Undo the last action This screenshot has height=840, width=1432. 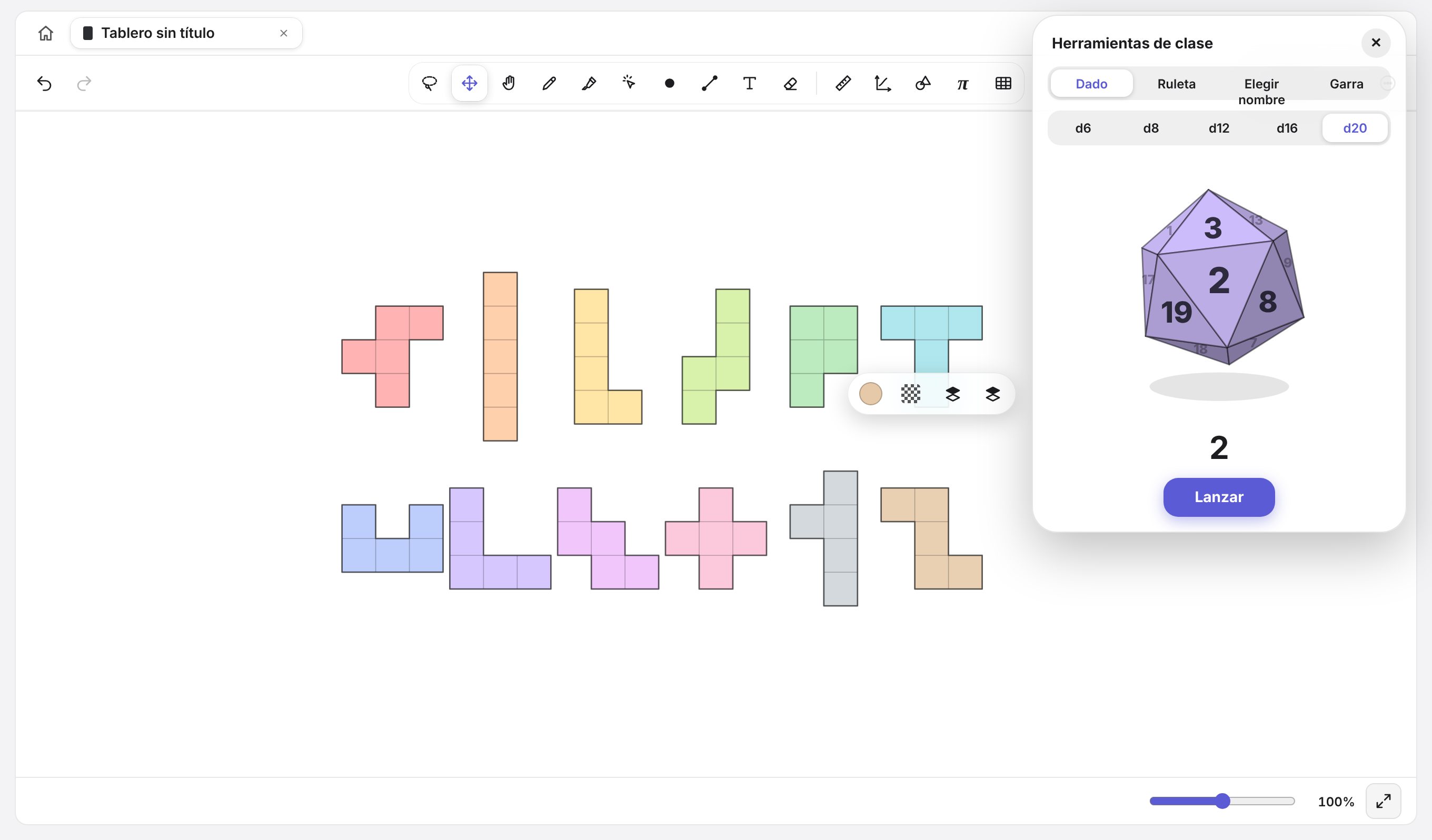click(x=44, y=84)
